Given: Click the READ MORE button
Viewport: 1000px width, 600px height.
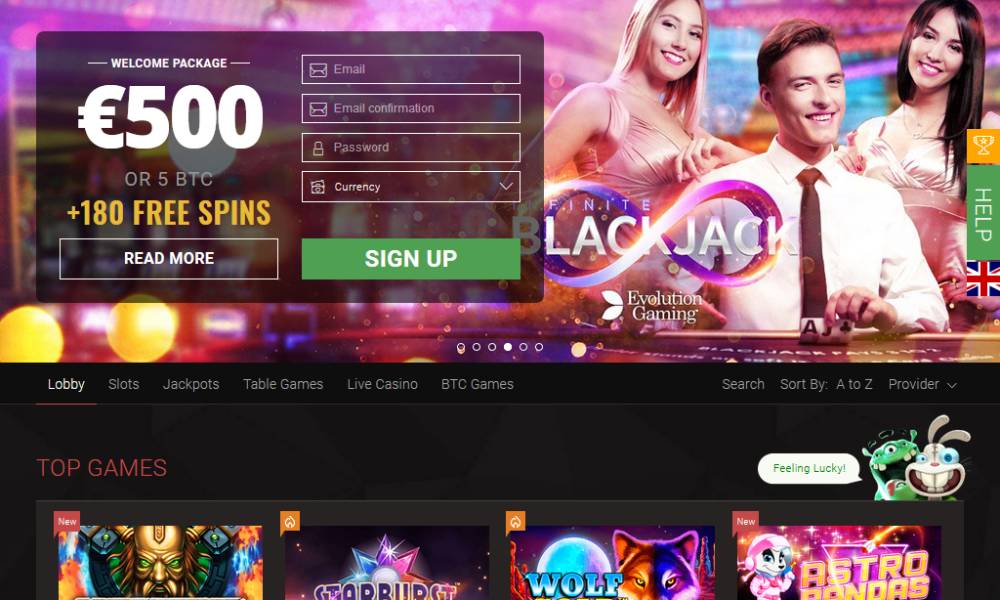Looking at the screenshot, I should [x=169, y=259].
